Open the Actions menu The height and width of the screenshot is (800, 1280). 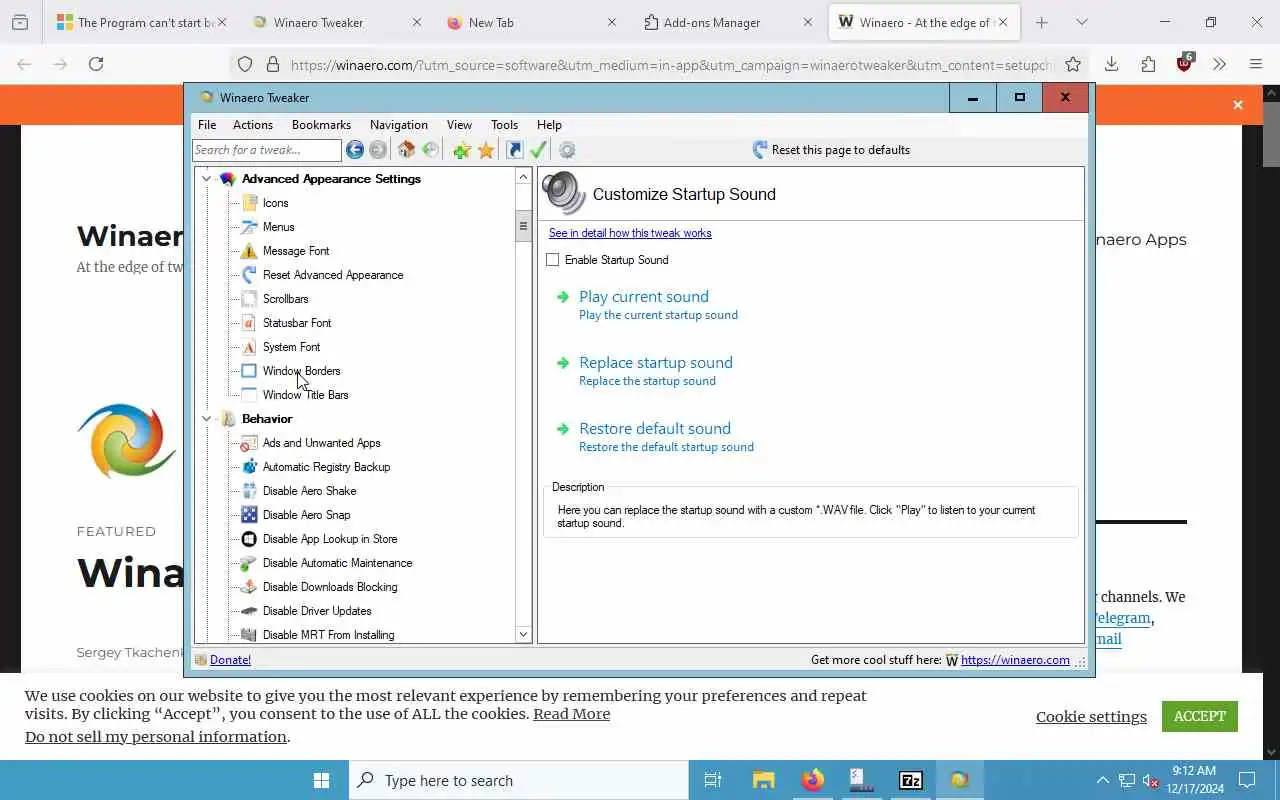(253, 125)
